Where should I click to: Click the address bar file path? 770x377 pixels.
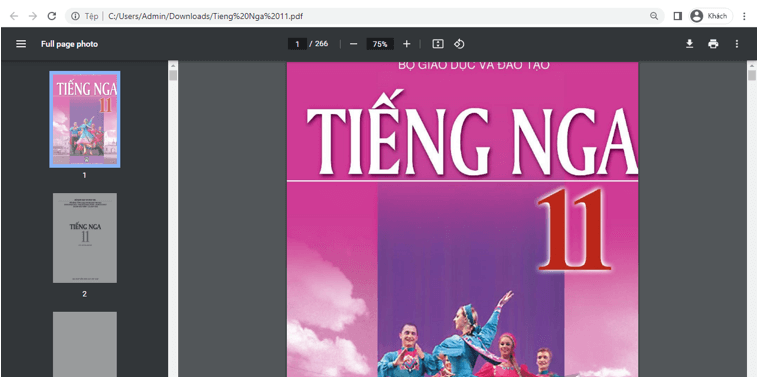coord(205,16)
